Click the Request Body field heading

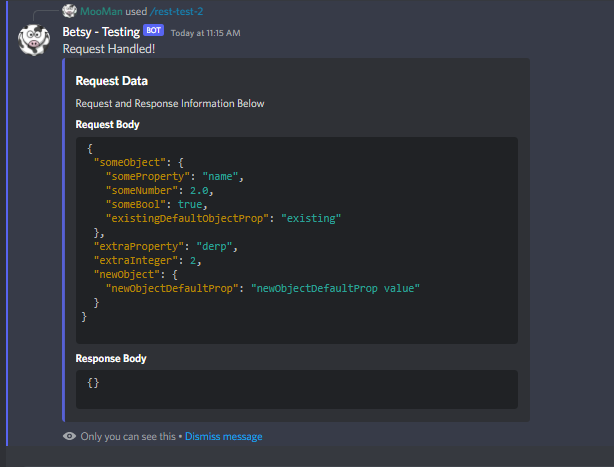[107, 125]
